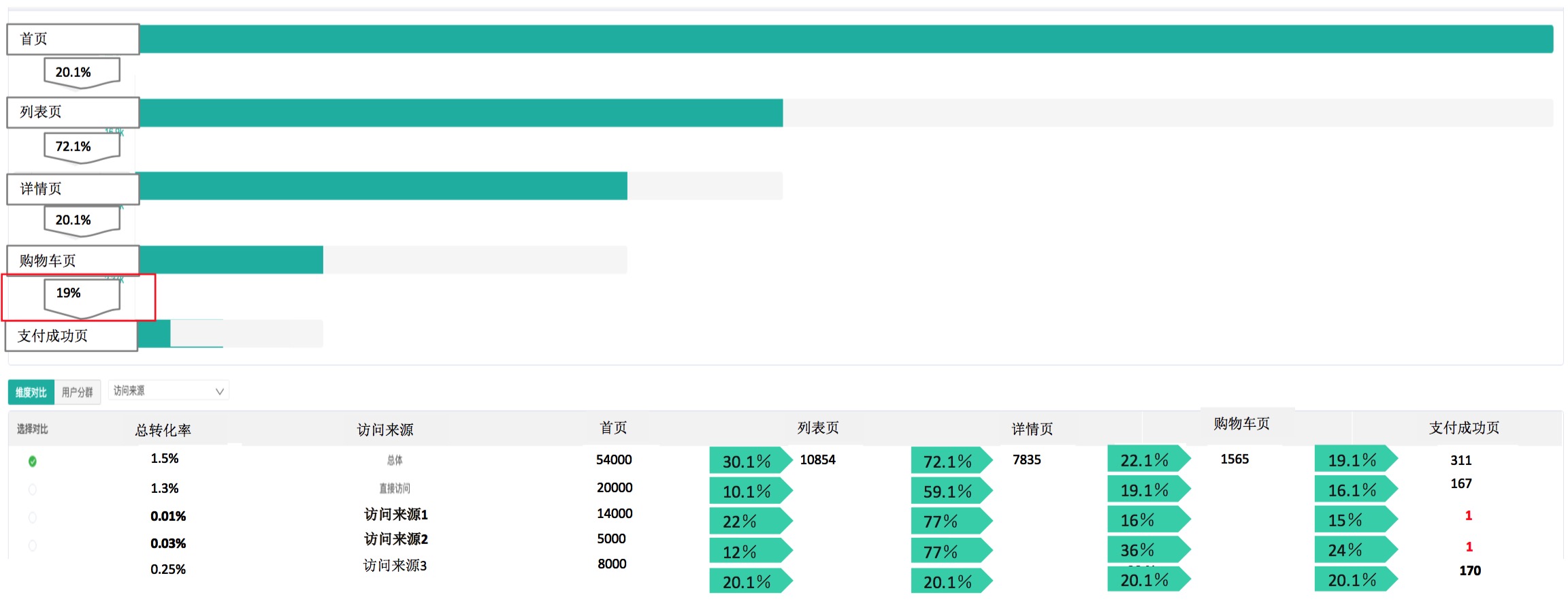Click the 72.1% conversion box below 列表页

82,148
